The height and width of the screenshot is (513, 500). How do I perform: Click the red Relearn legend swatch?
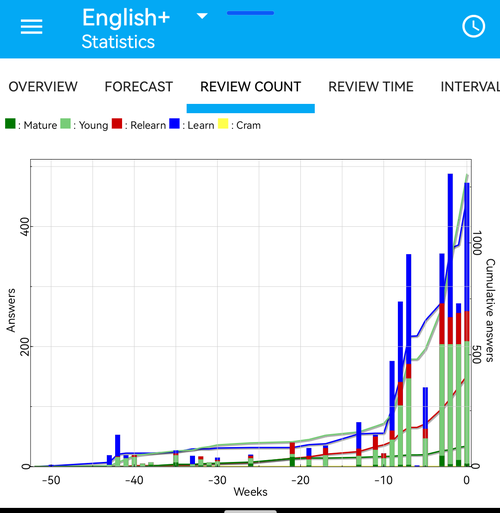pyautogui.click(x=117, y=123)
